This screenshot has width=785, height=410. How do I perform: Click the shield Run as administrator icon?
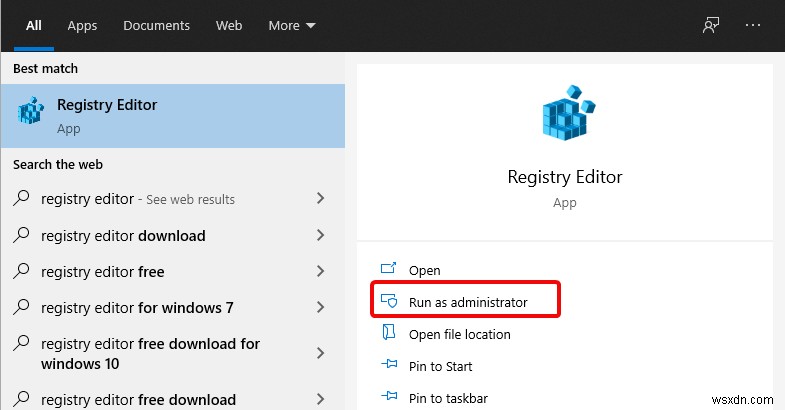coord(388,301)
